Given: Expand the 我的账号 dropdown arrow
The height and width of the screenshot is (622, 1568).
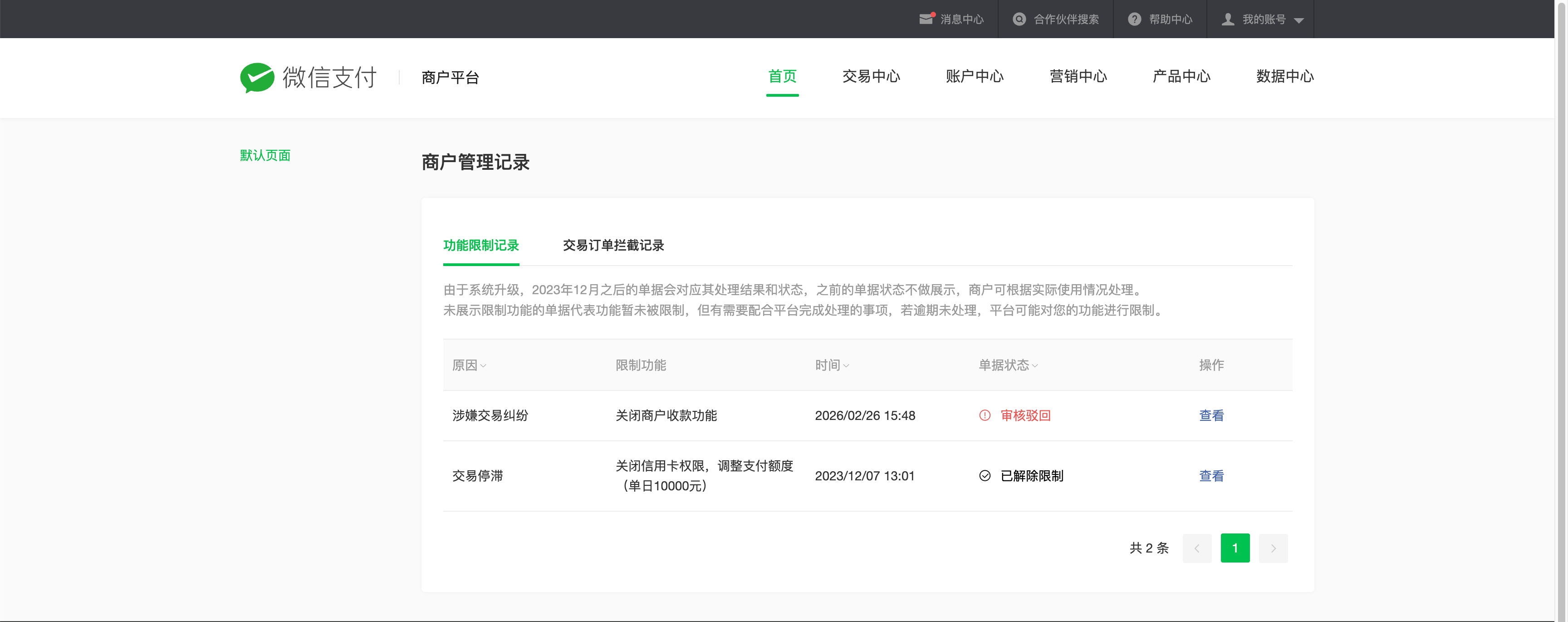Looking at the screenshot, I should coord(1298,20).
